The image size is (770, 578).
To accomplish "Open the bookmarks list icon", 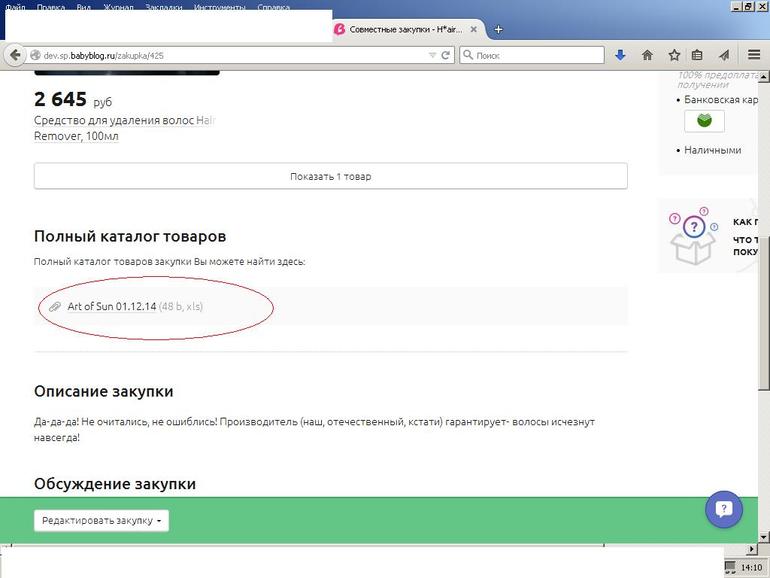I will pyautogui.click(x=697, y=55).
